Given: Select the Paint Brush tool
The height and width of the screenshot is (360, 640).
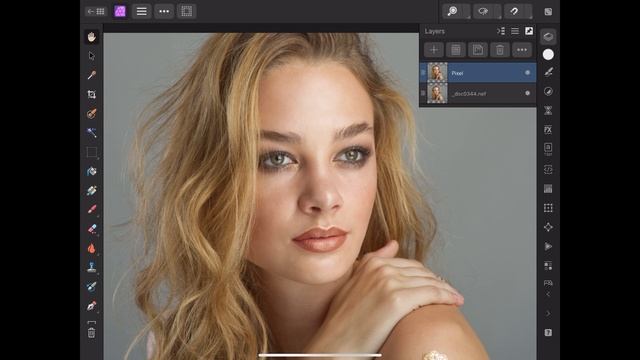Looking at the screenshot, I should [91, 209].
